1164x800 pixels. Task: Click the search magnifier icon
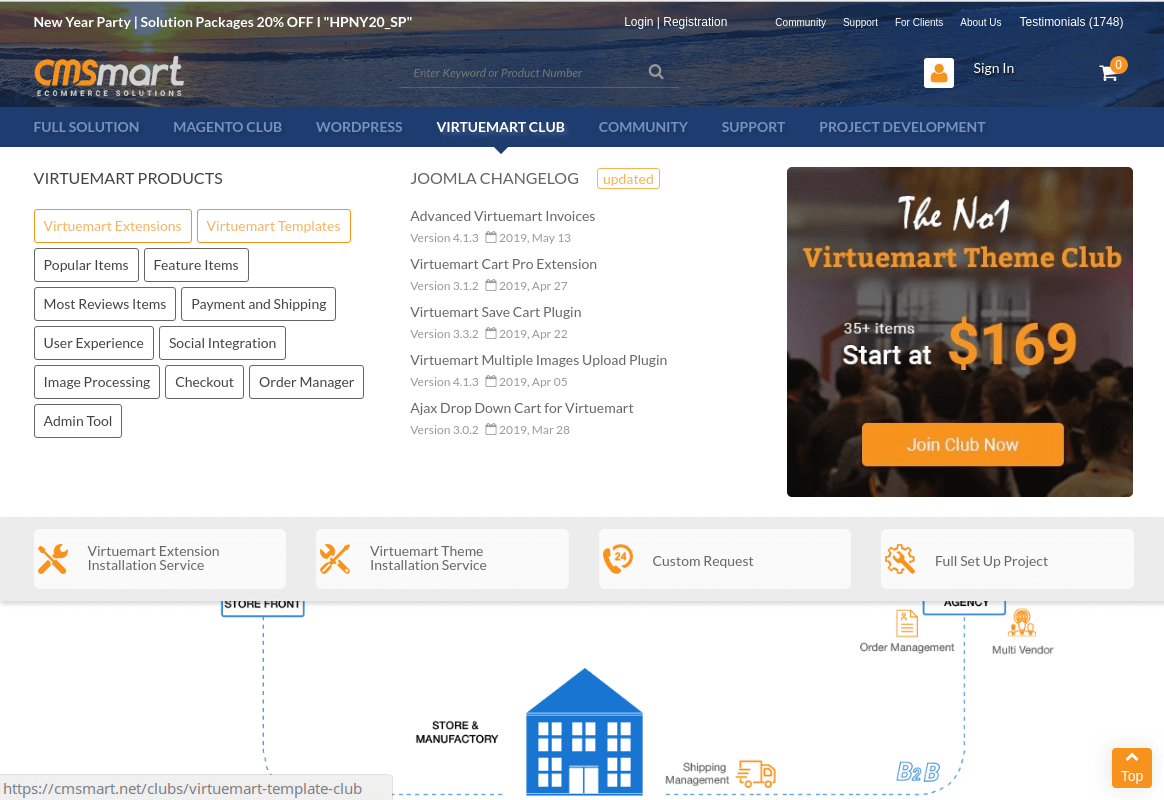[x=655, y=72]
